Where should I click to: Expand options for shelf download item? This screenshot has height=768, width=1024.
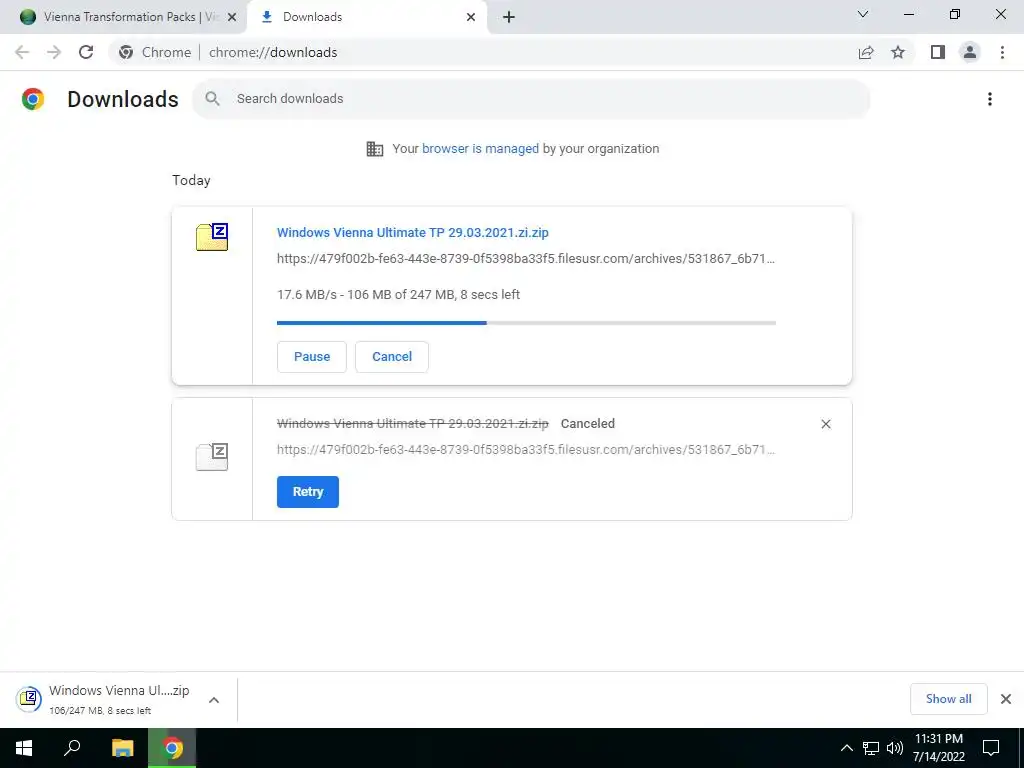pos(214,700)
